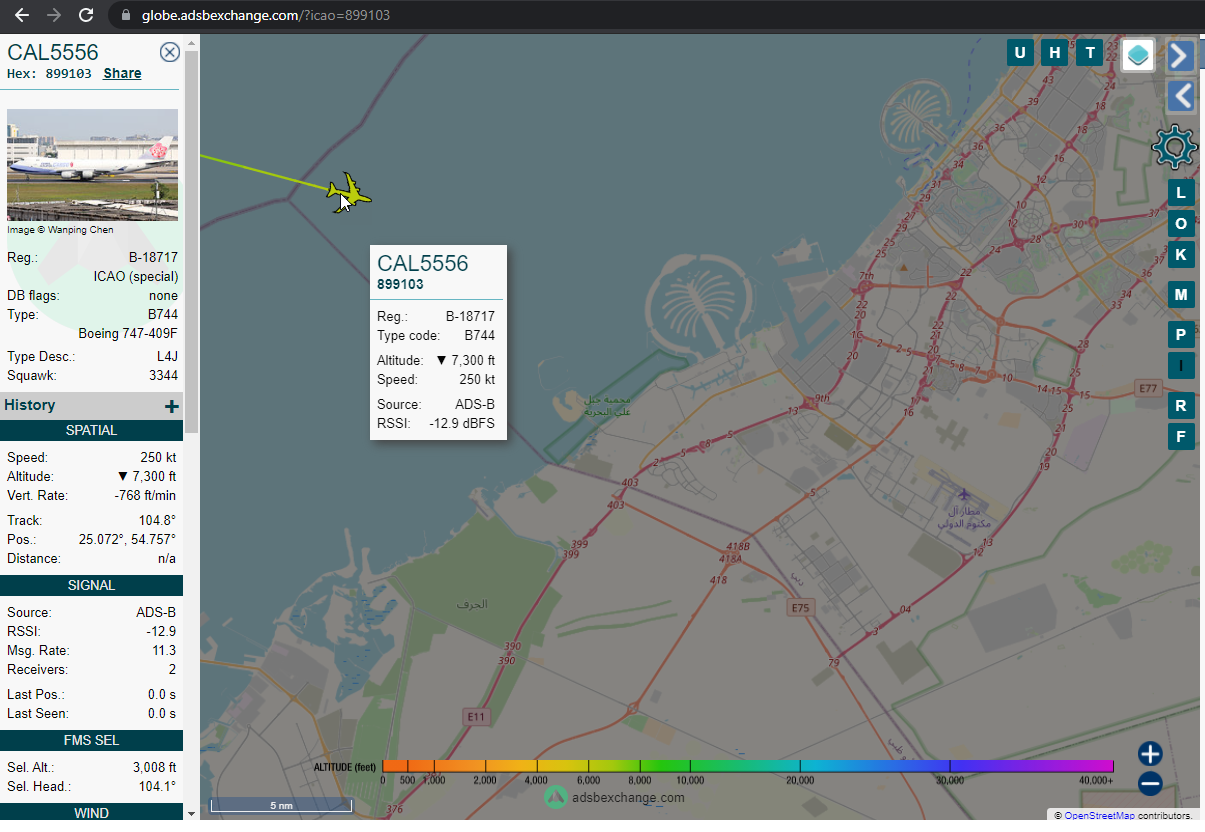
Task: Click the Squawk value 3344
Action: [x=161, y=376]
